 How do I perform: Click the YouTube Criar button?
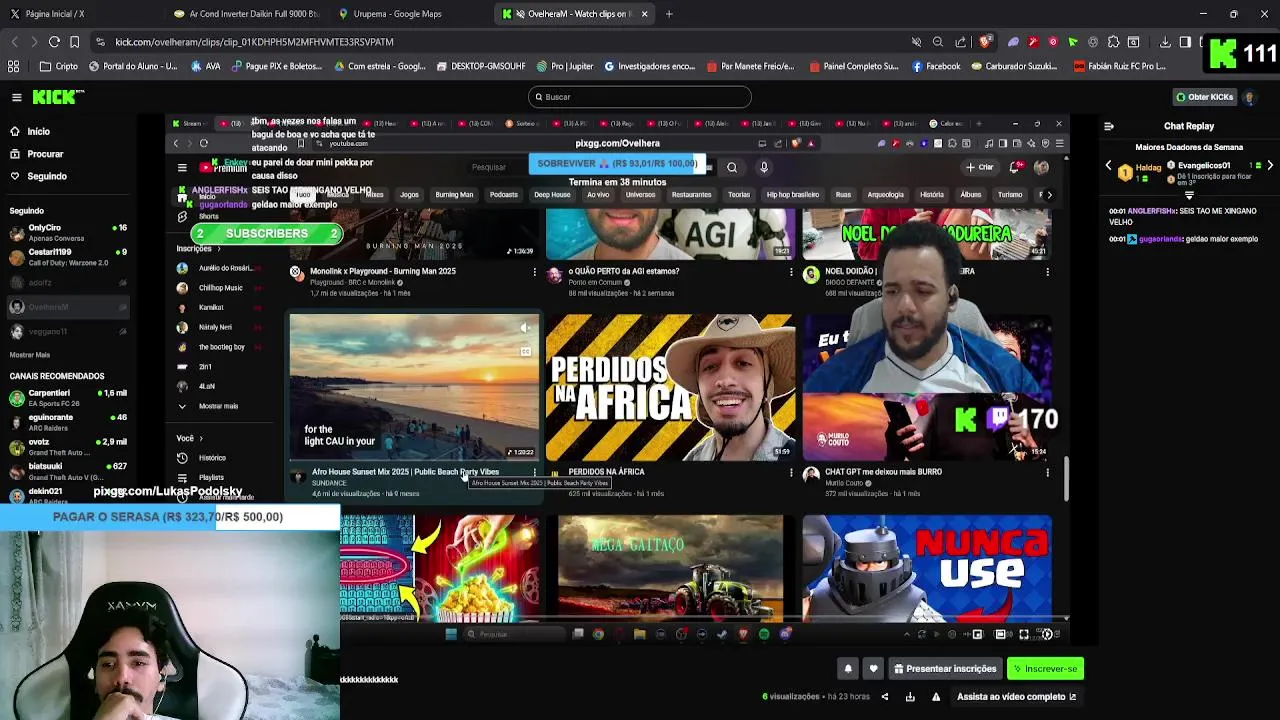click(980, 167)
